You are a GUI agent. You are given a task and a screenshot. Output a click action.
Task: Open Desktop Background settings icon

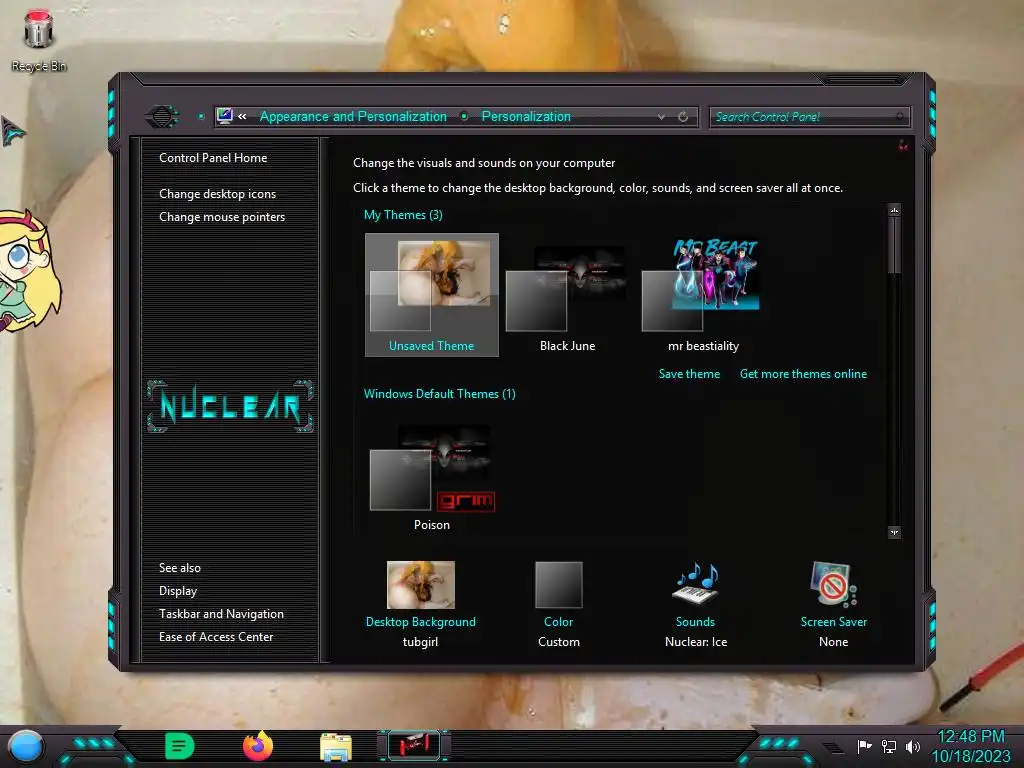point(421,584)
